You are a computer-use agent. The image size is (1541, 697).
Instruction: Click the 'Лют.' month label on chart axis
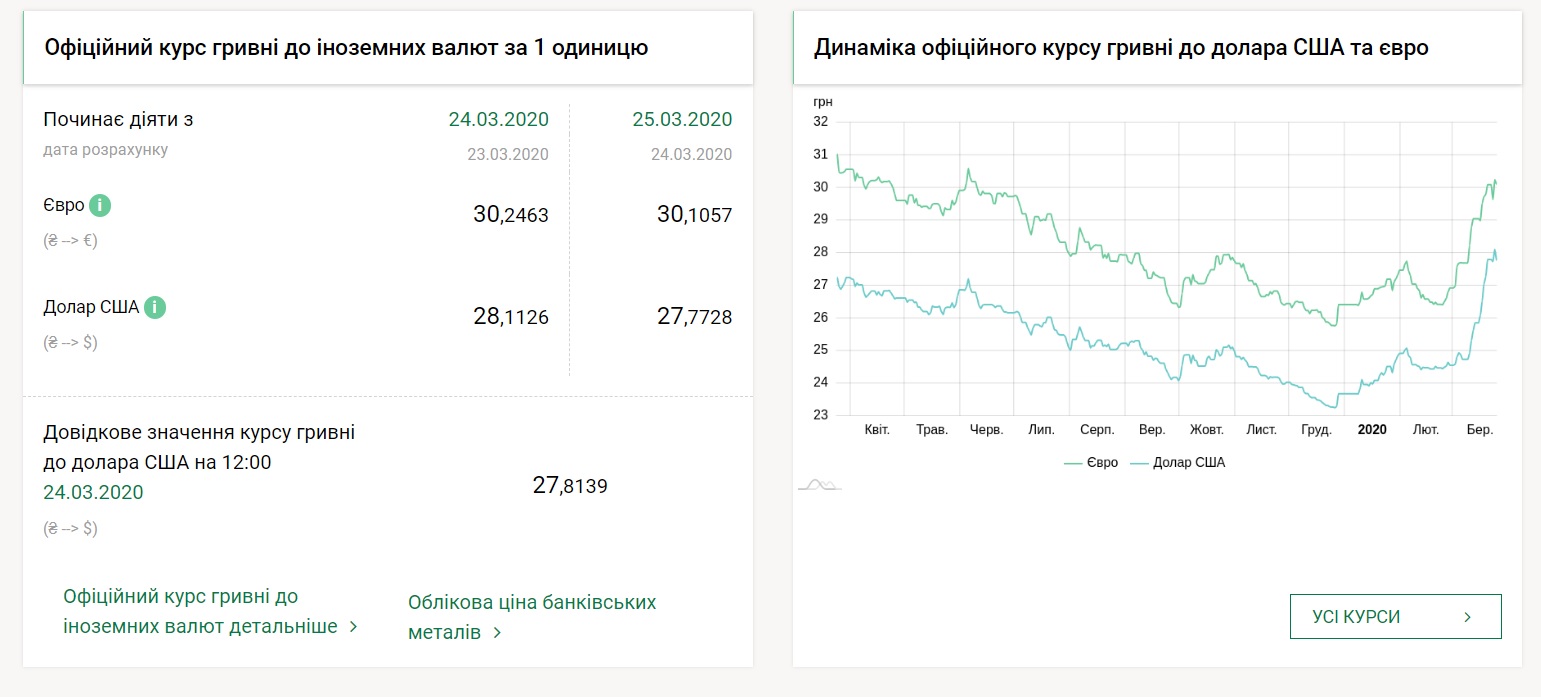tap(1425, 430)
